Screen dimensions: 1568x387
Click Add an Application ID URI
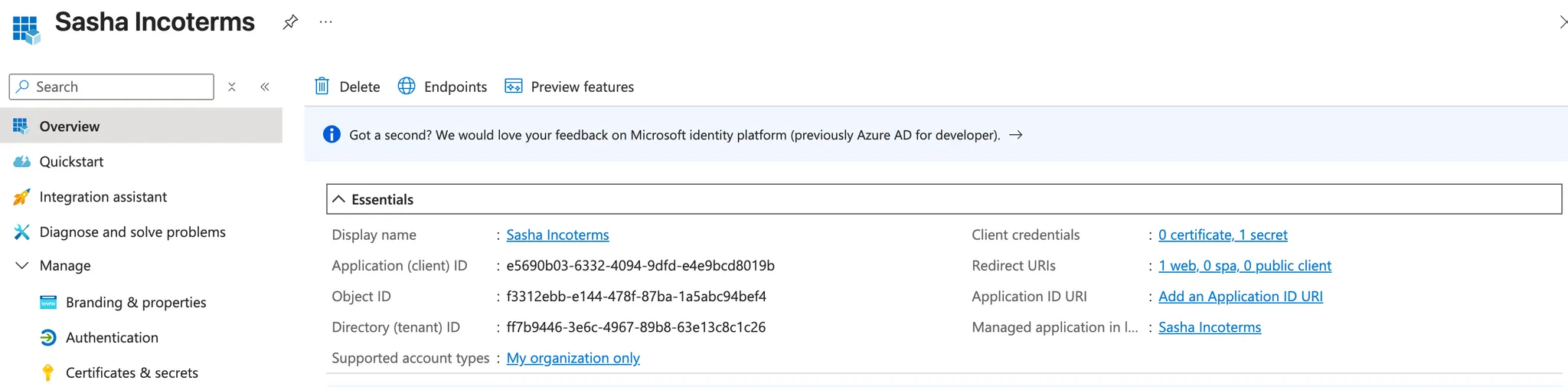pos(1240,296)
